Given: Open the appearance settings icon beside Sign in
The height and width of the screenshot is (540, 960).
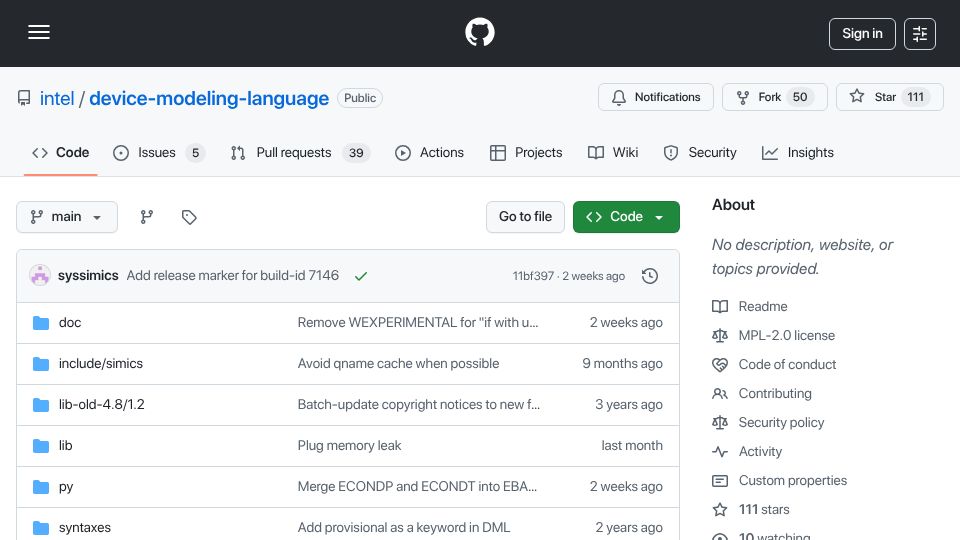Looking at the screenshot, I should coord(920,34).
